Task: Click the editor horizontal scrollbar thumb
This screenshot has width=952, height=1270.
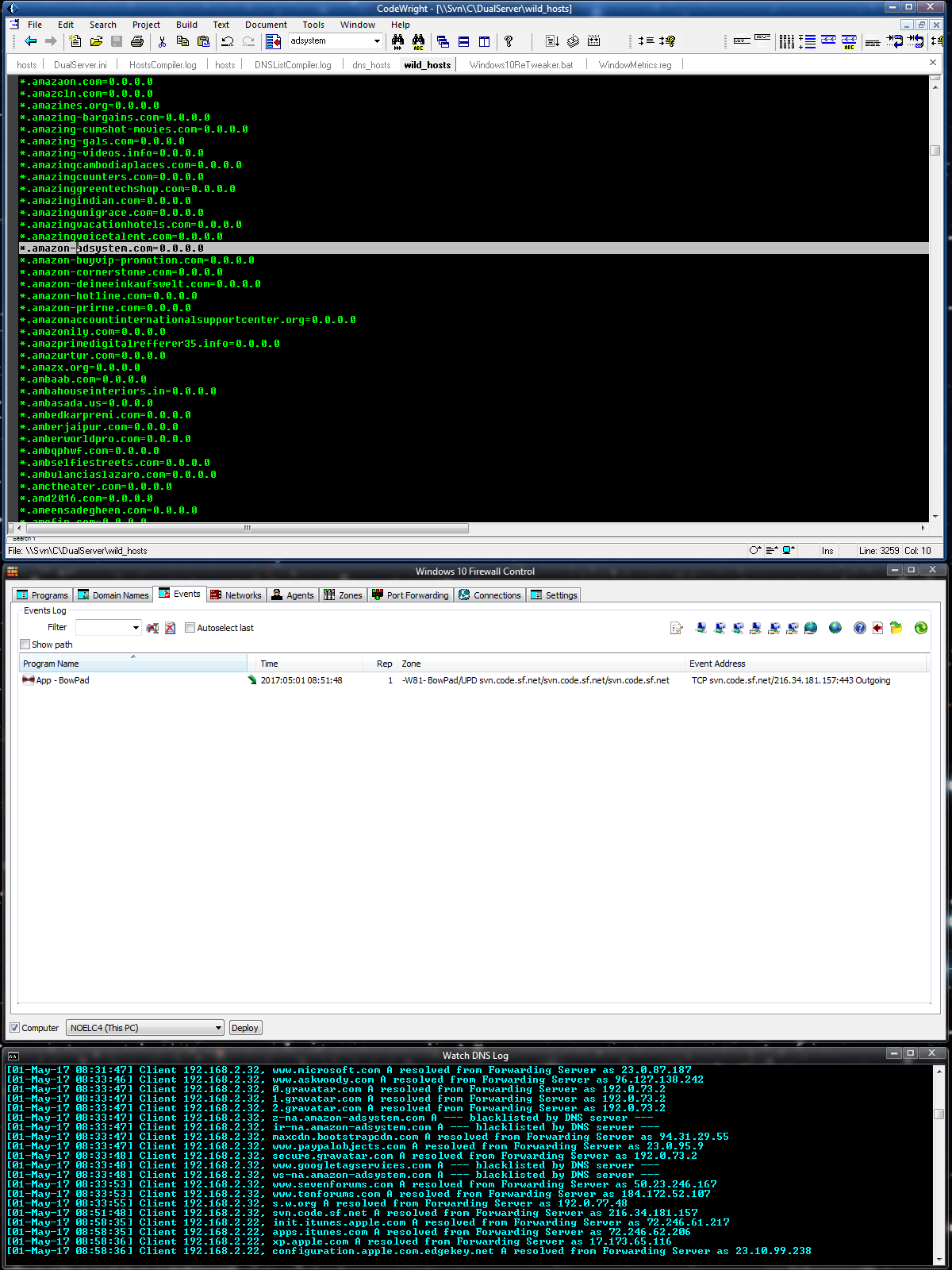Action: click(248, 528)
